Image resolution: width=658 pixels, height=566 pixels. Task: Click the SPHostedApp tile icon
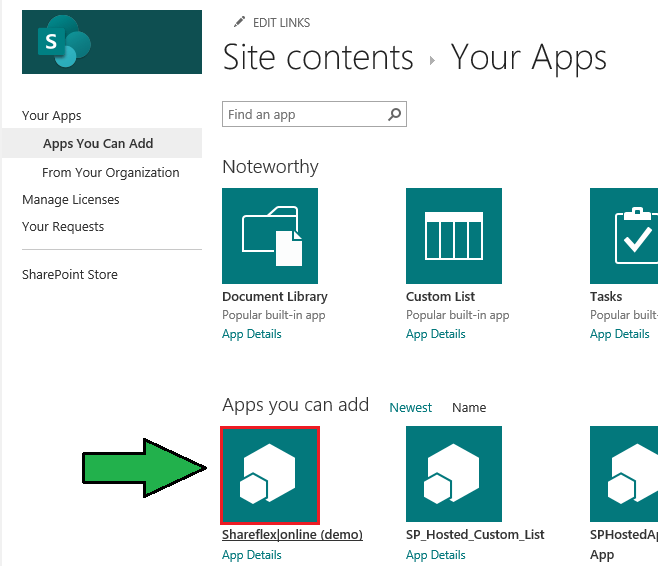[x=626, y=474]
